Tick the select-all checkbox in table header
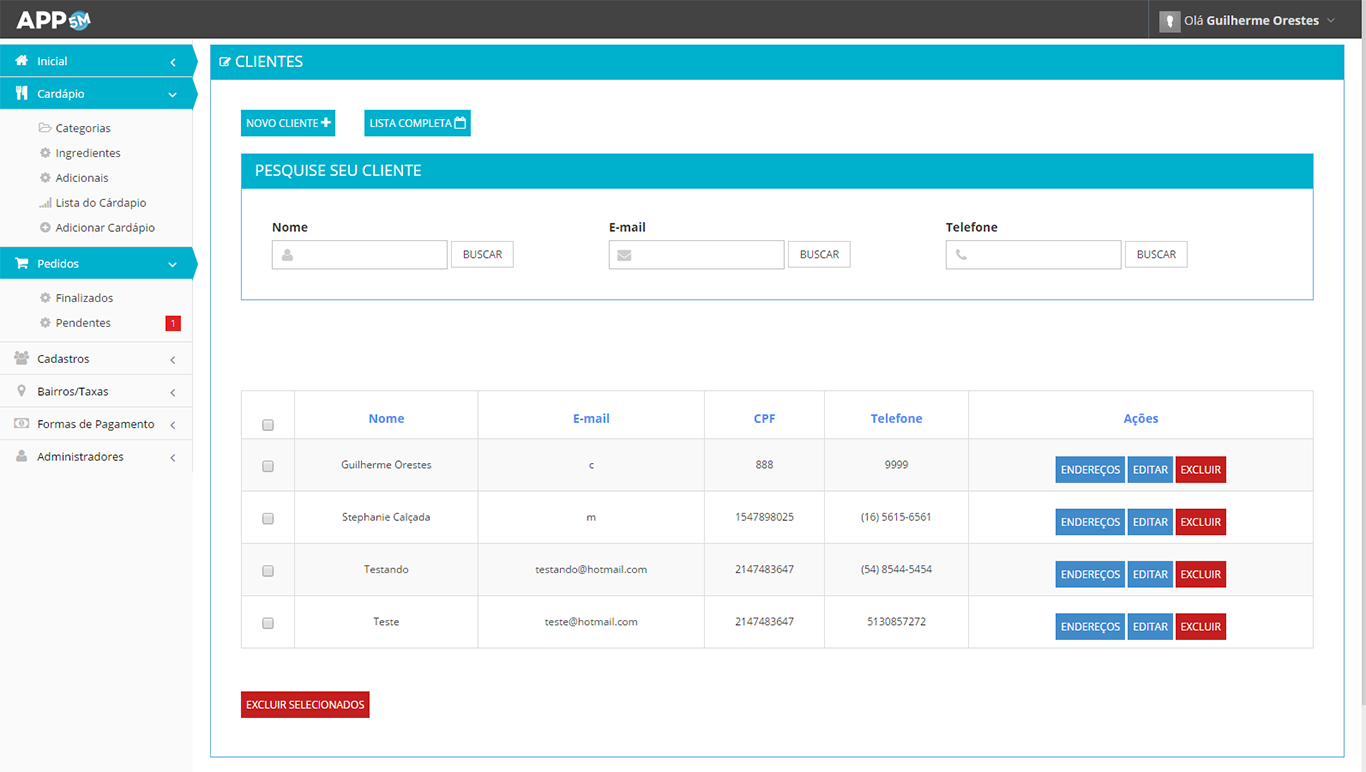 tap(268, 425)
